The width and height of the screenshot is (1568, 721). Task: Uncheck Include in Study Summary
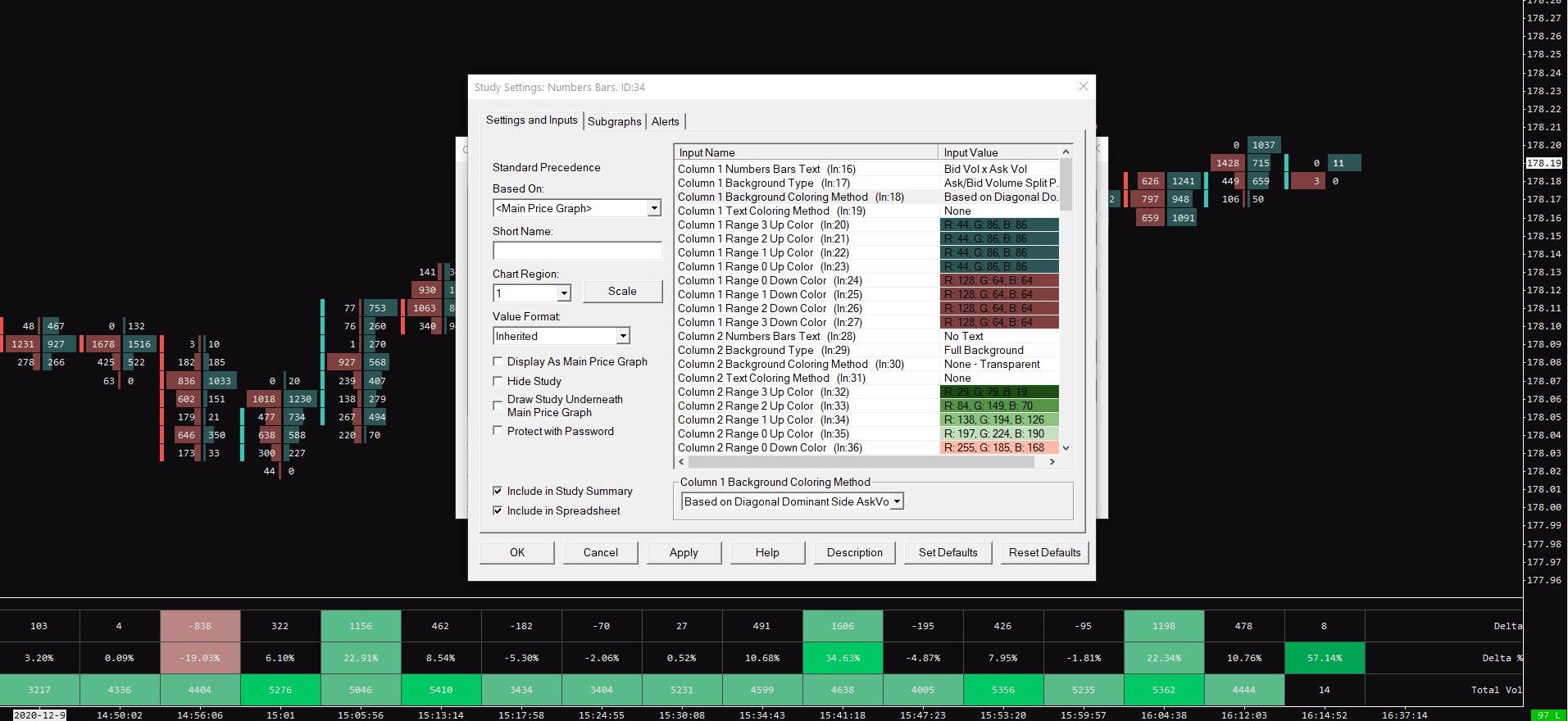pos(498,491)
